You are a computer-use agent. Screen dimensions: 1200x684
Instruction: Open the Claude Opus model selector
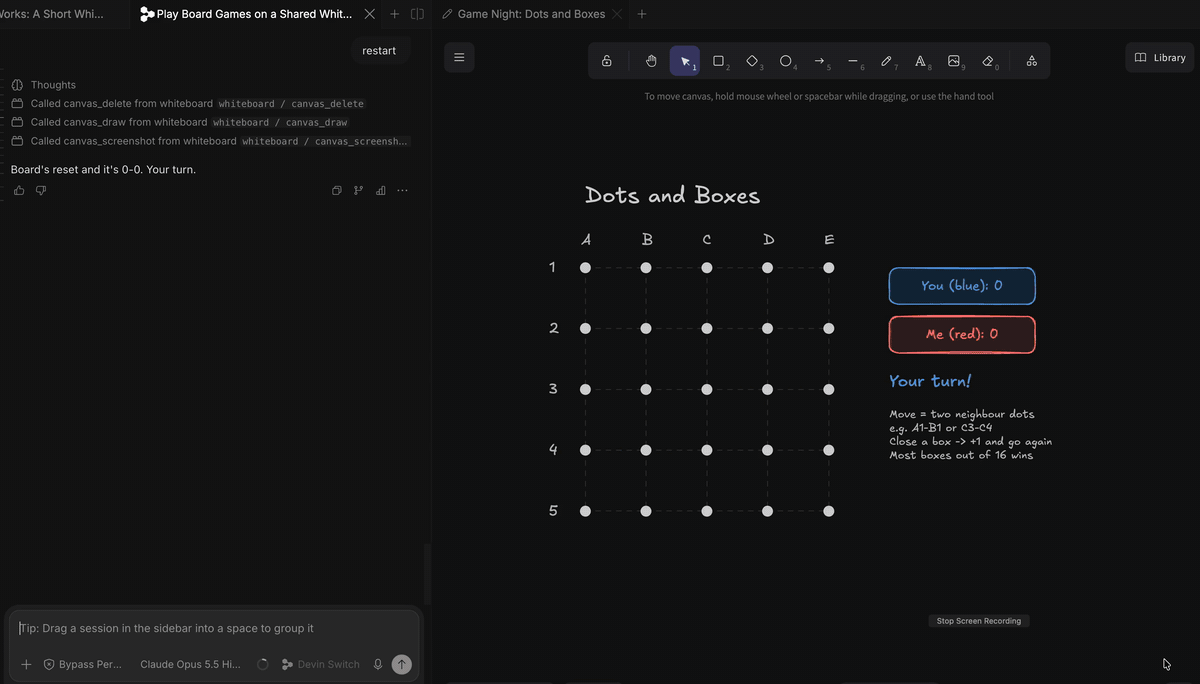point(190,664)
